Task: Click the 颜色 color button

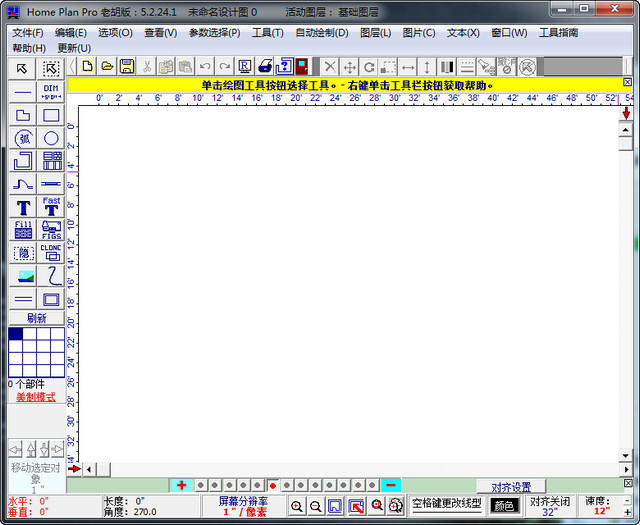Action: click(x=504, y=506)
